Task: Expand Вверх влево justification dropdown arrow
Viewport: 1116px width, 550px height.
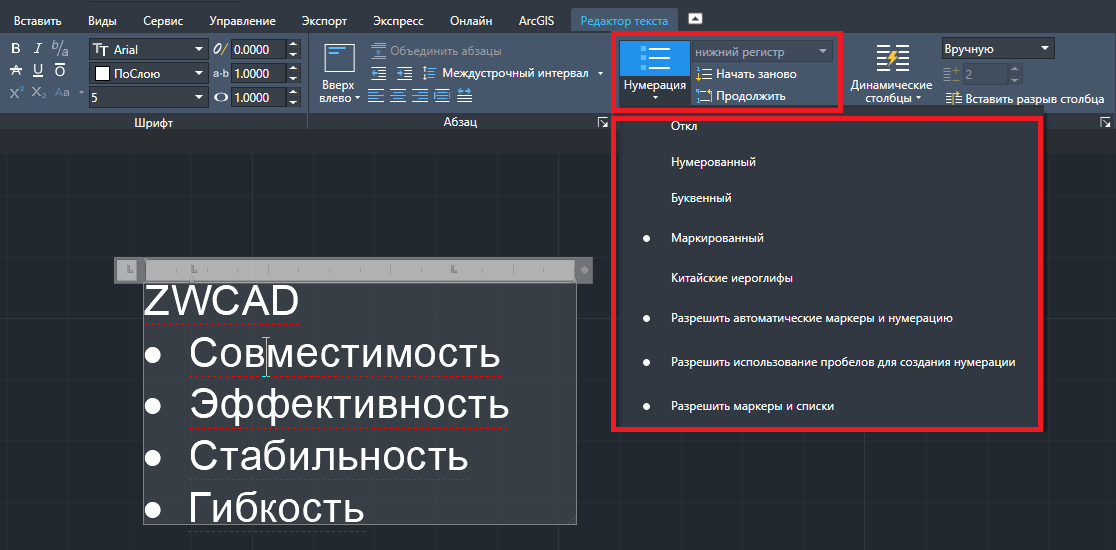Action: tap(357, 98)
